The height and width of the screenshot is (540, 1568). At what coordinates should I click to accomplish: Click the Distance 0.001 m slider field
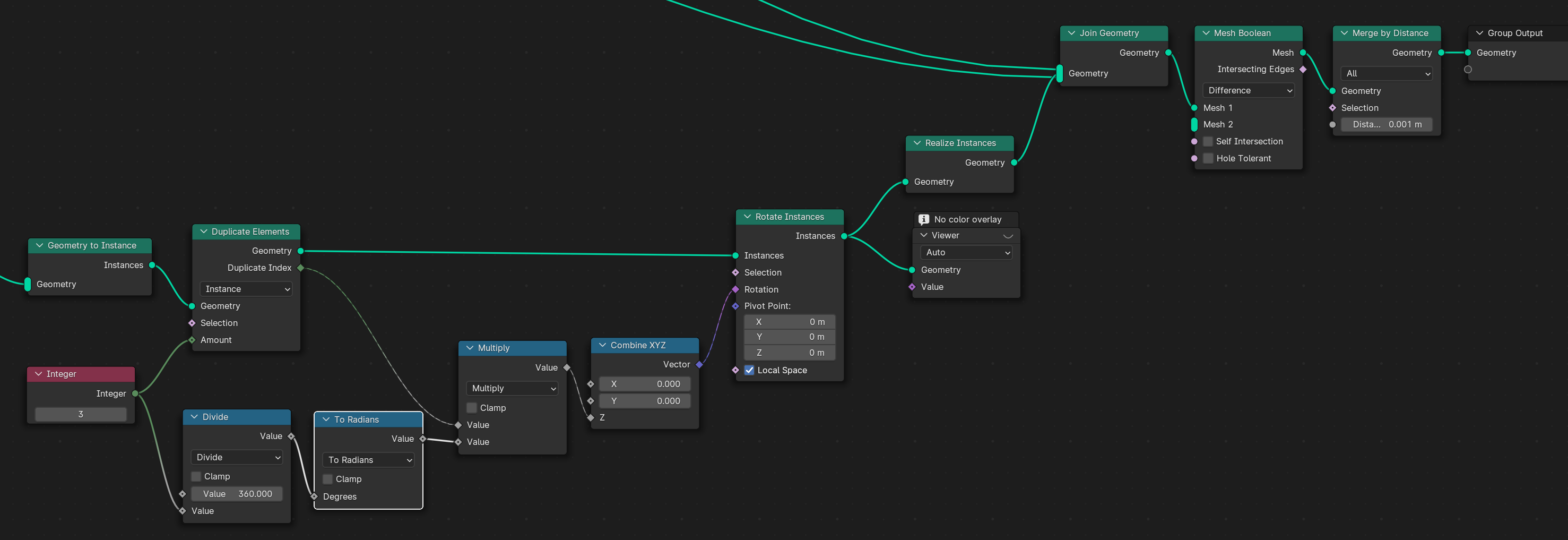pos(1386,125)
